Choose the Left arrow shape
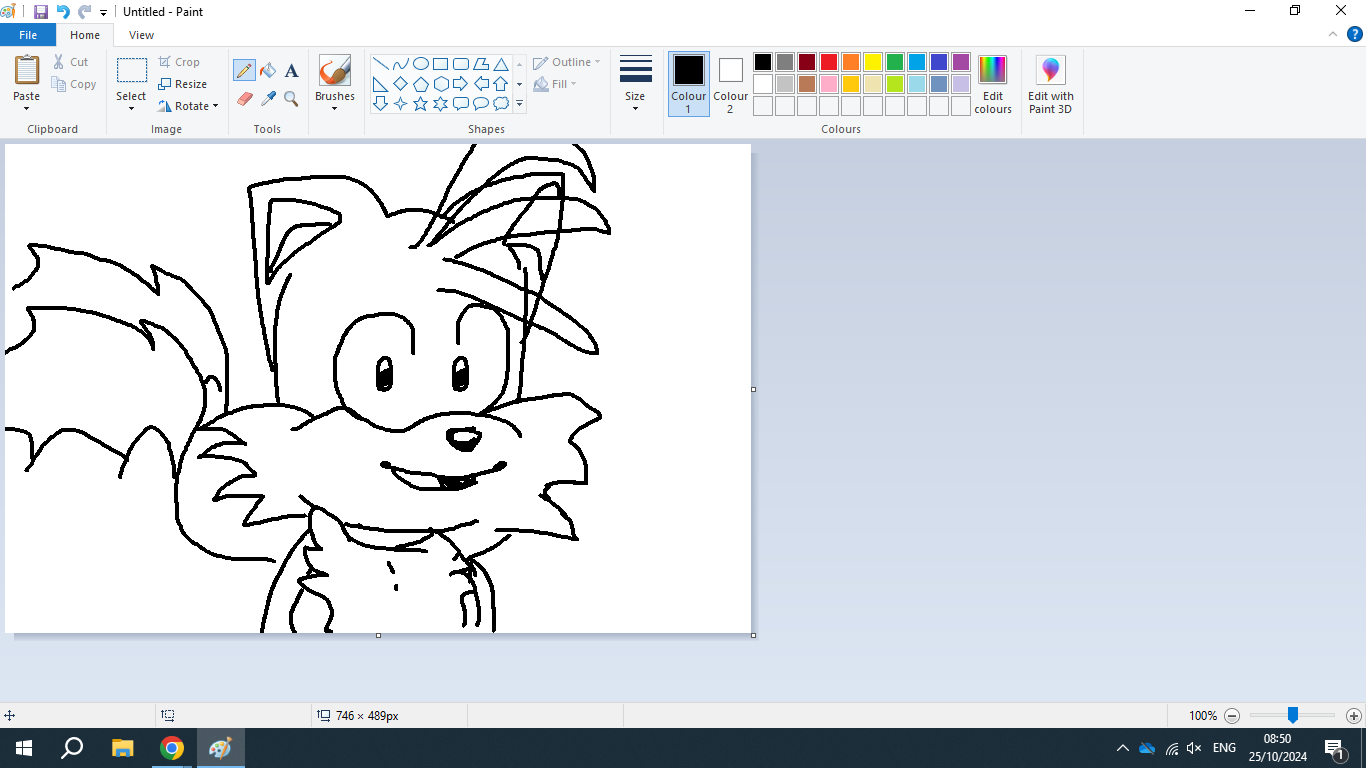 click(481, 84)
